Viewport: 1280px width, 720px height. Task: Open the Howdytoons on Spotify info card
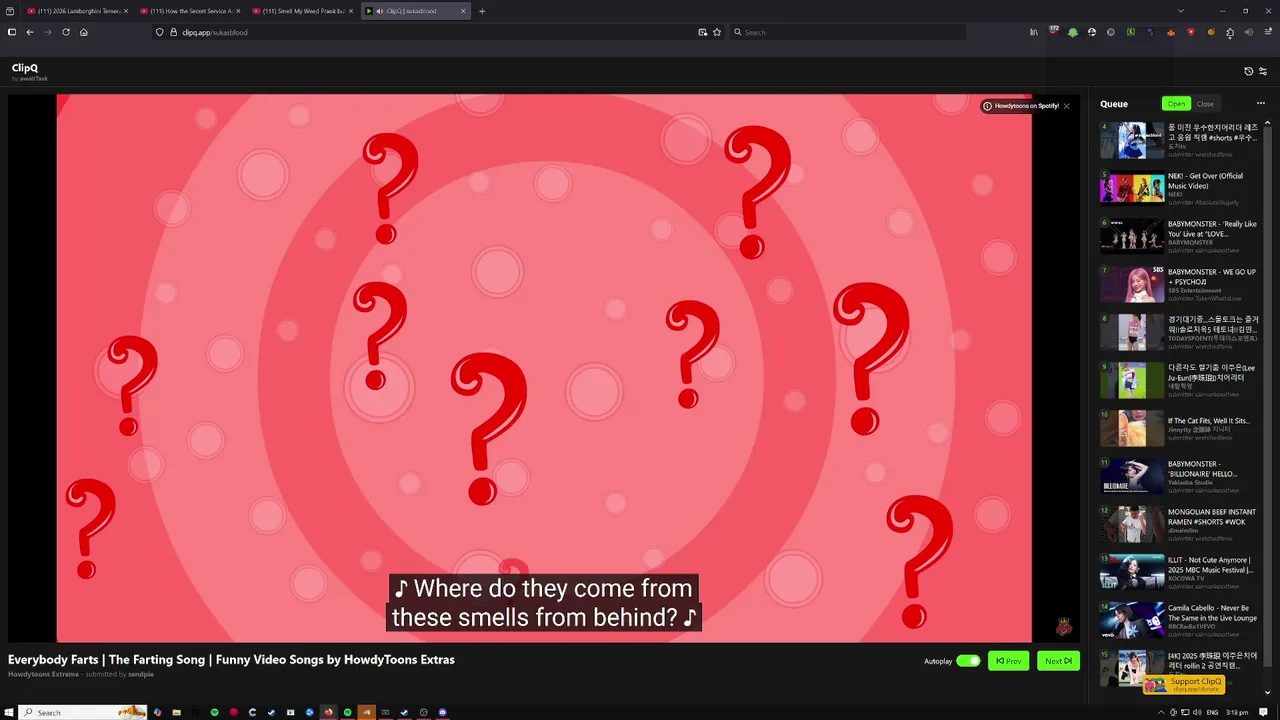point(1020,106)
